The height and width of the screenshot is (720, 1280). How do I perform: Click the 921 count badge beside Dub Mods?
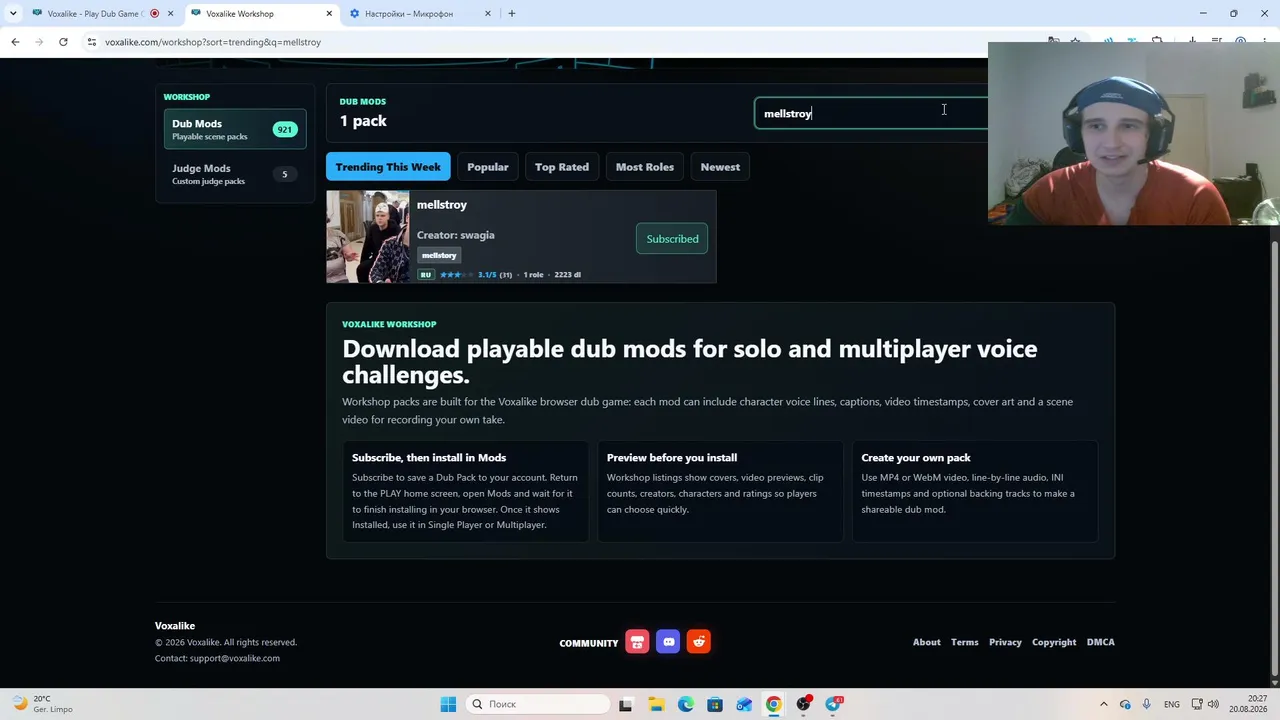(285, 129)
